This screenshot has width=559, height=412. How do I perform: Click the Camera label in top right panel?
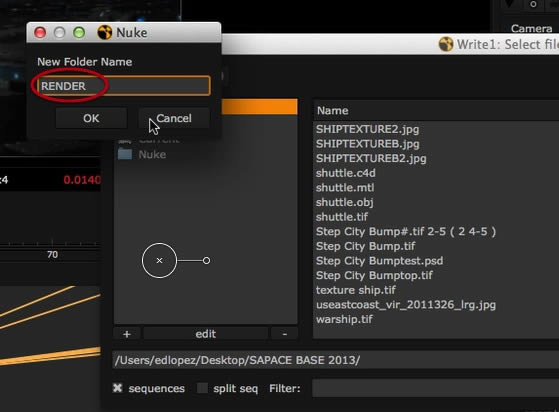pos(531,28)
